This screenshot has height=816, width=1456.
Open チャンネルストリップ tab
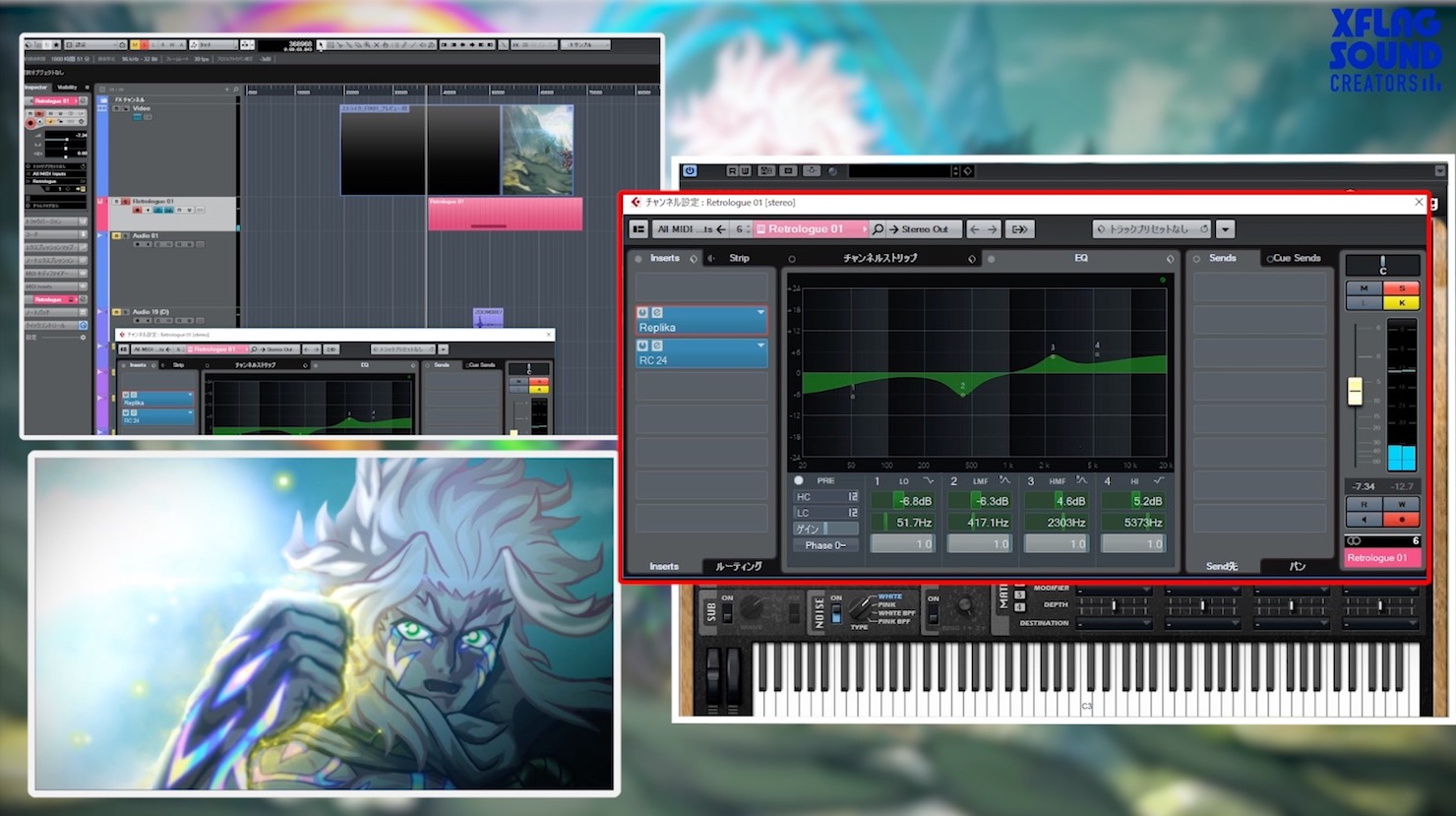880,259
